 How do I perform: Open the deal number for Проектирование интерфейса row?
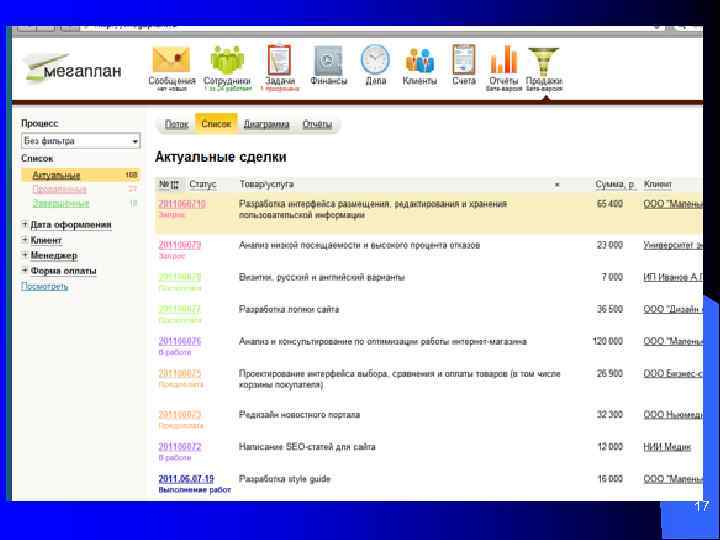pos(180,374)
